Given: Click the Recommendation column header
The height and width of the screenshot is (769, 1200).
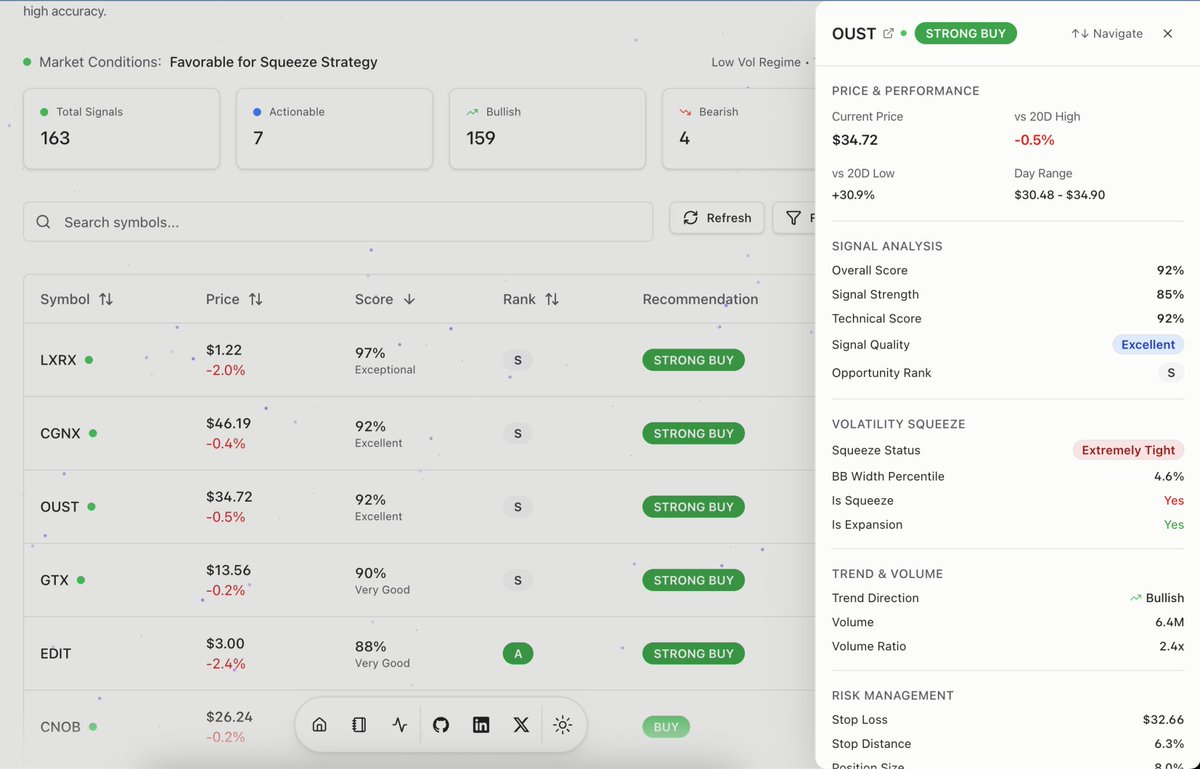Looking at the screenshot, I should pyautogui.click(x=700, y=299).
